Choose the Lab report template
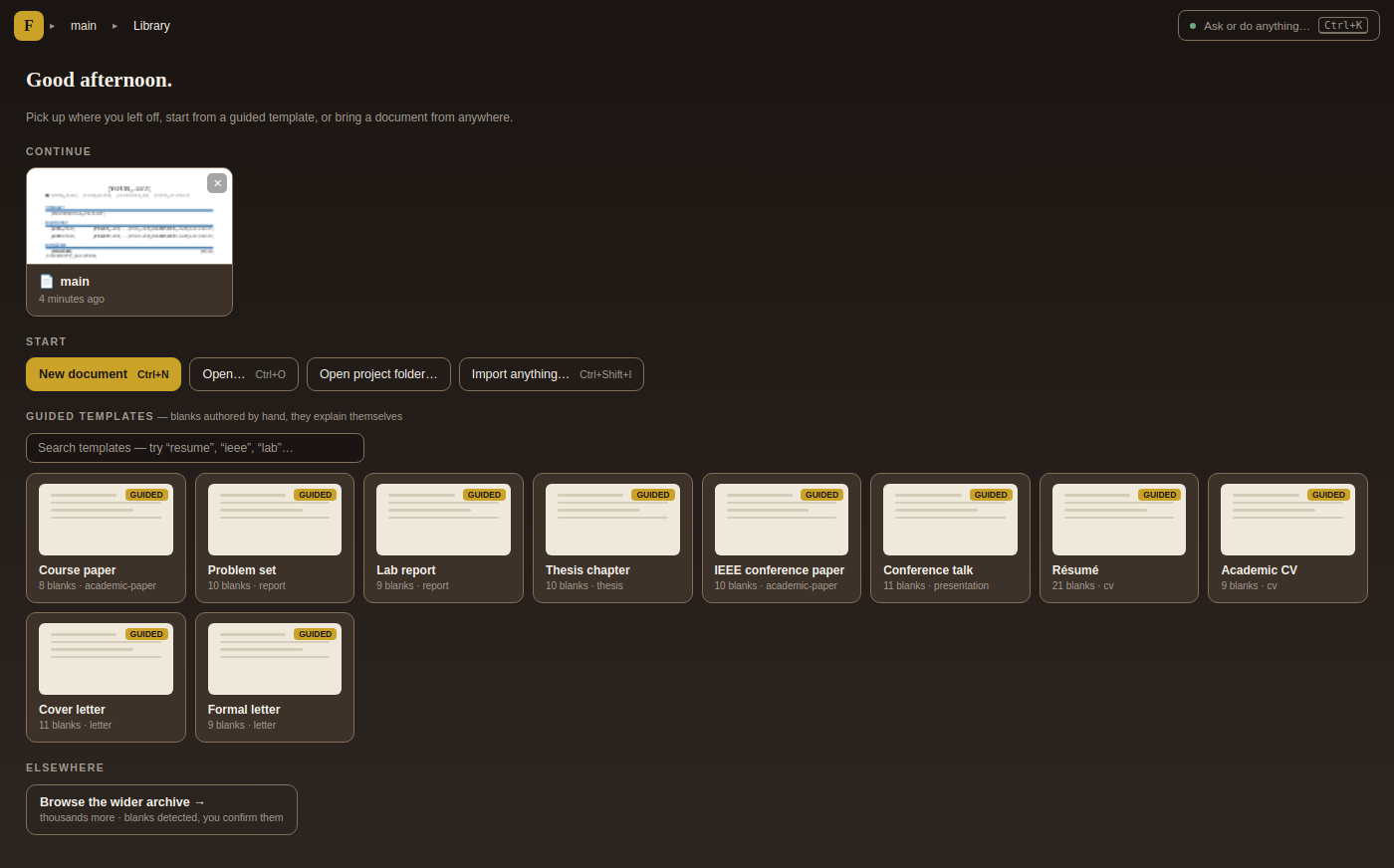 tap(443, 538)
